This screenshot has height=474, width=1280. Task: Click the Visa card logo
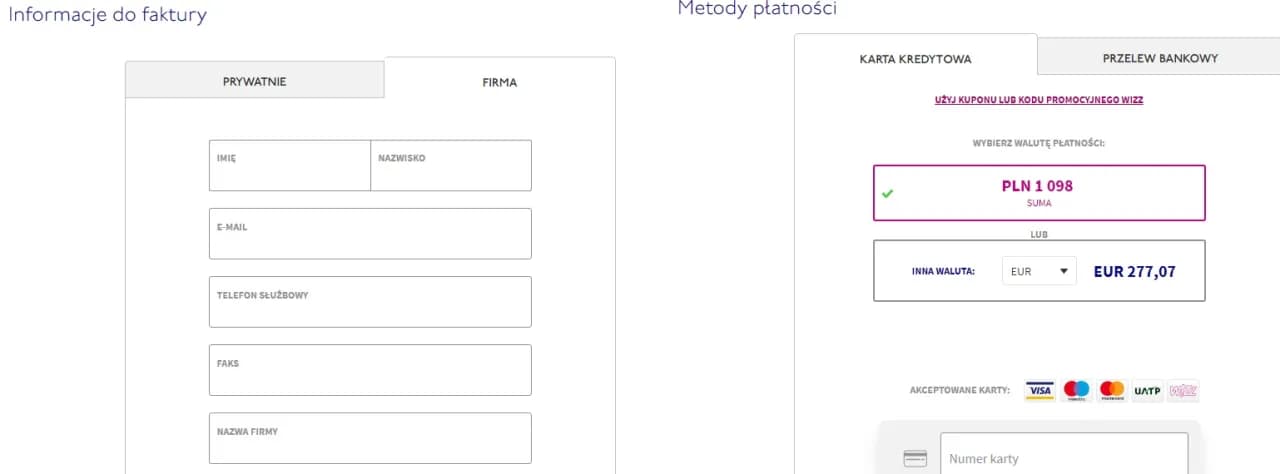point(1040,390)
